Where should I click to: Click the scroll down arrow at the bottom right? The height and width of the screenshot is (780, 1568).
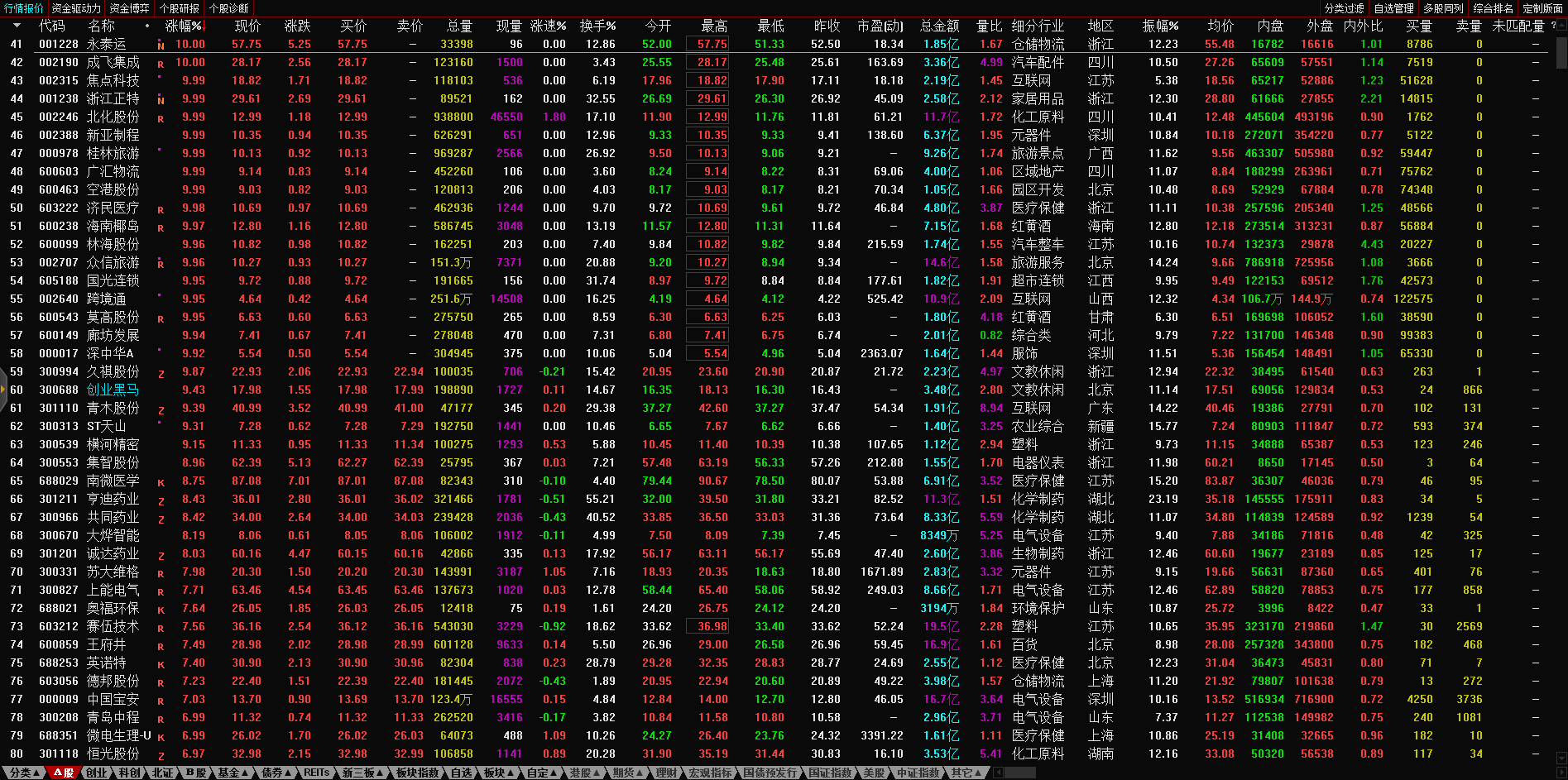(1561, 756)
